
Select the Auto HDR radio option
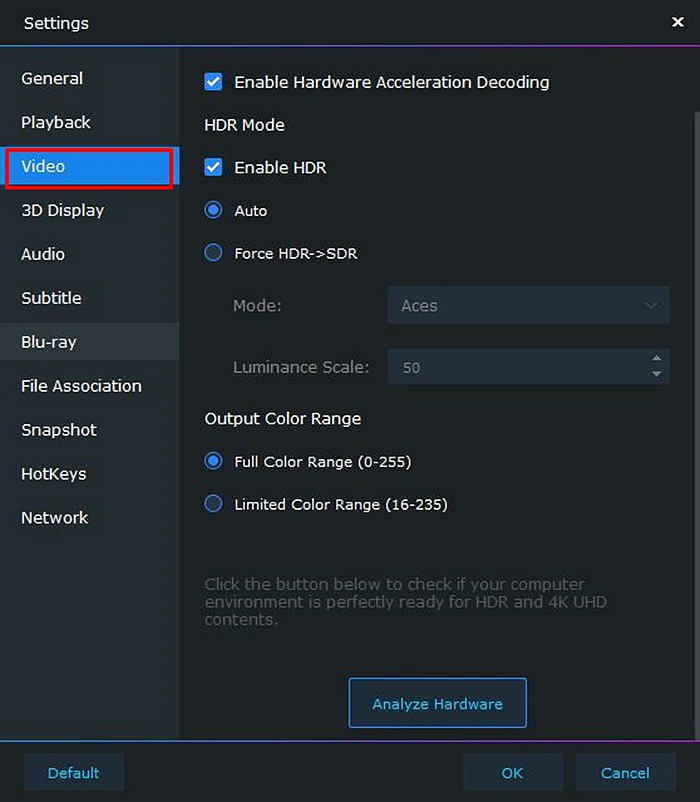click(213, 210)
